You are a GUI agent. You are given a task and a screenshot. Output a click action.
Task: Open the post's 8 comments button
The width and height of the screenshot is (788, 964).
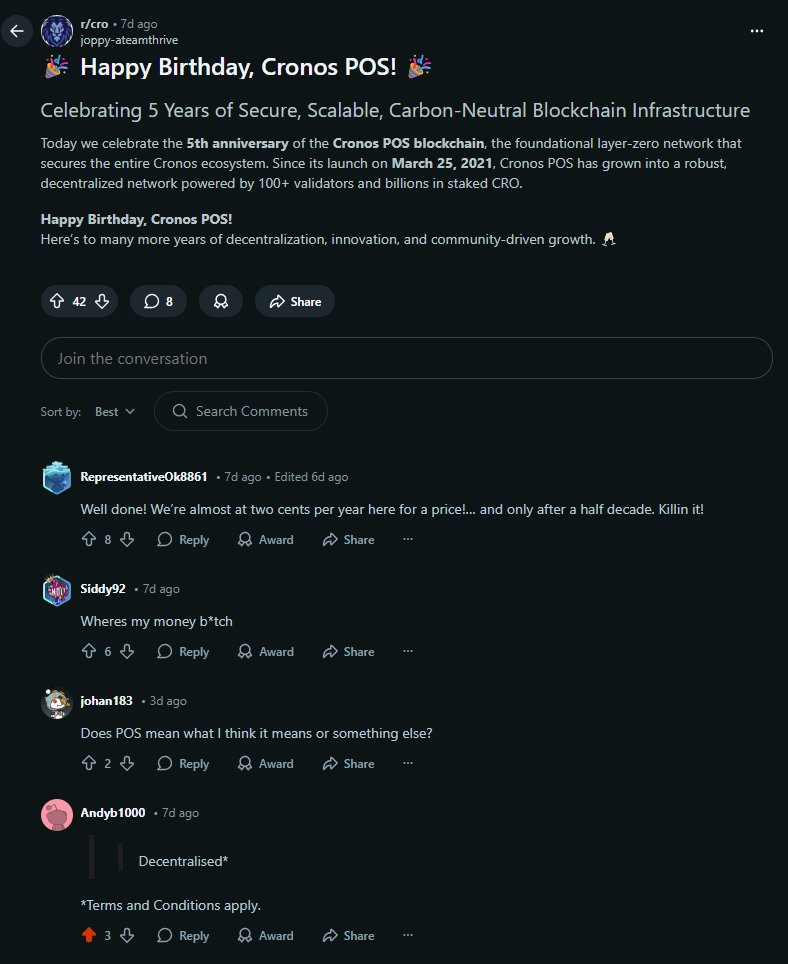pos(158,301)
